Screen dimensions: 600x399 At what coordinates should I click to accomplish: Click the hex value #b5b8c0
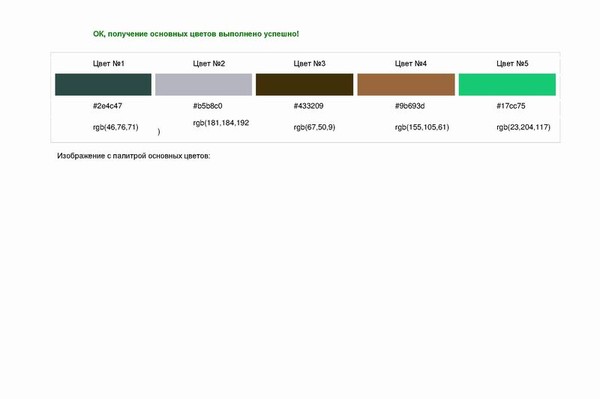tap(208, 106)
